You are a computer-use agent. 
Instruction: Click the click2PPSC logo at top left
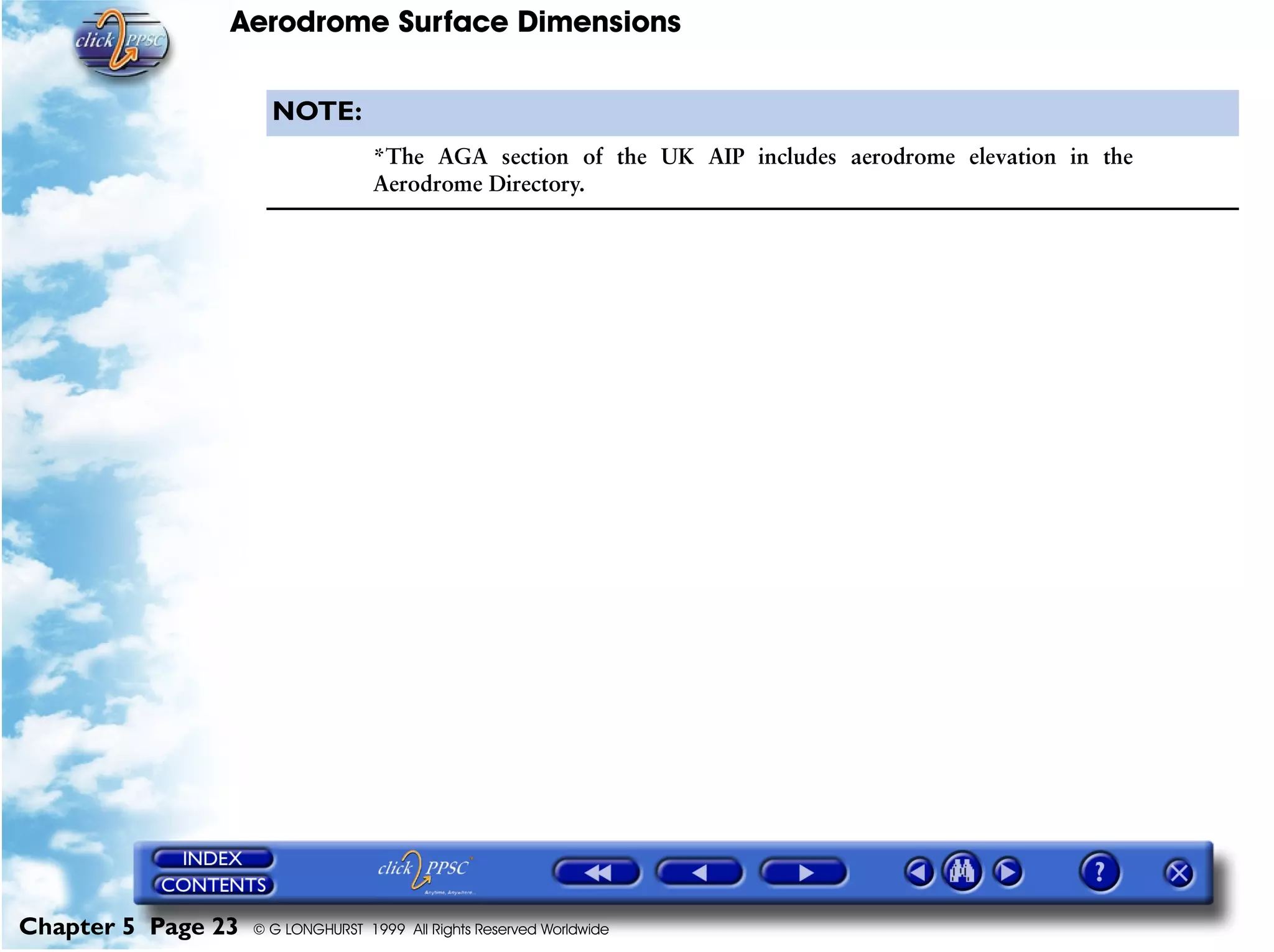pos(121,42)
